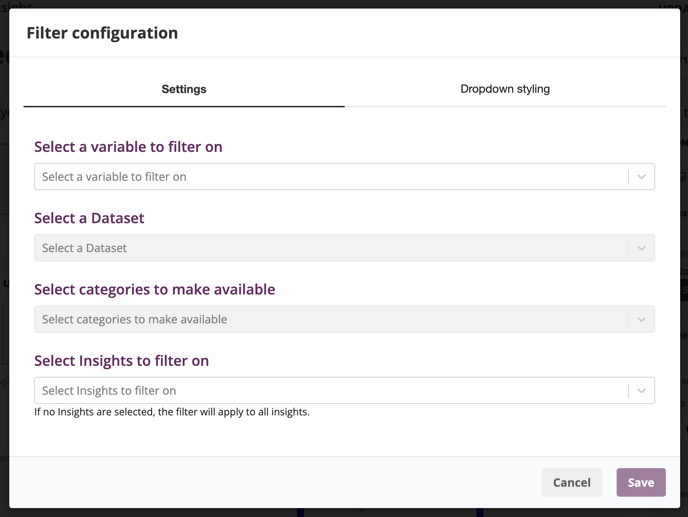Click the purple 'Select a variable to filter on' heading
Screen dimensions: 688x517
pos(128,147)
